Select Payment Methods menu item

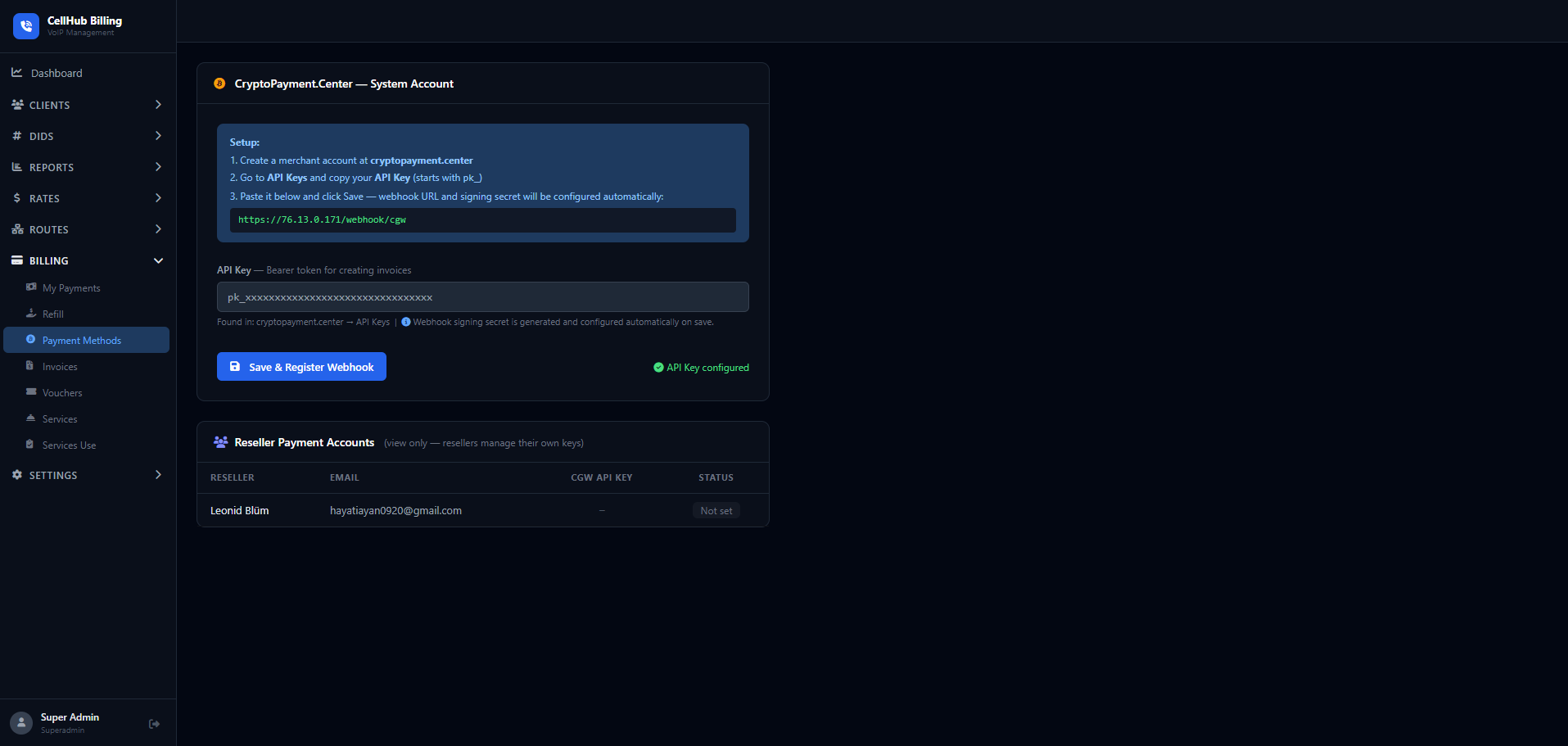(x=86, y=340)
